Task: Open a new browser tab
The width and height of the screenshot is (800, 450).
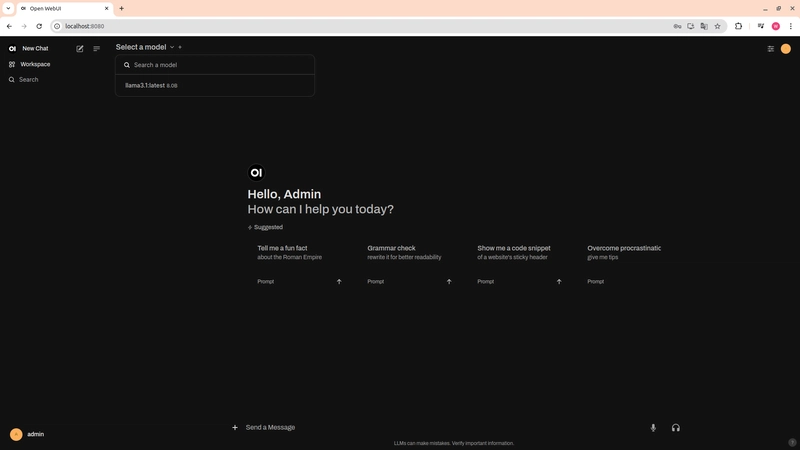Action: (x=121, y=8)
